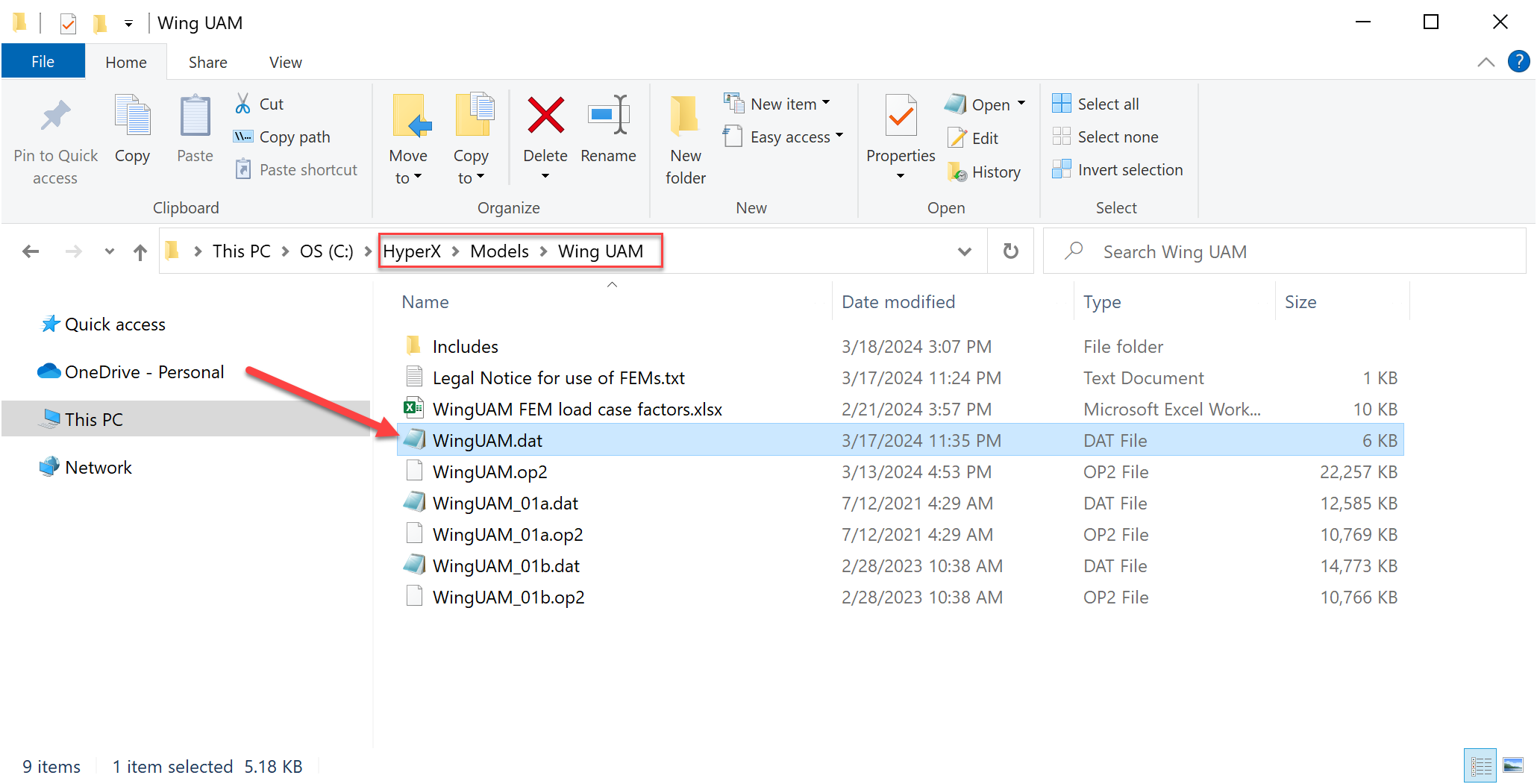Select the WingUAM_01a.op2 file
1537x784 pixels.
(900, 535)
